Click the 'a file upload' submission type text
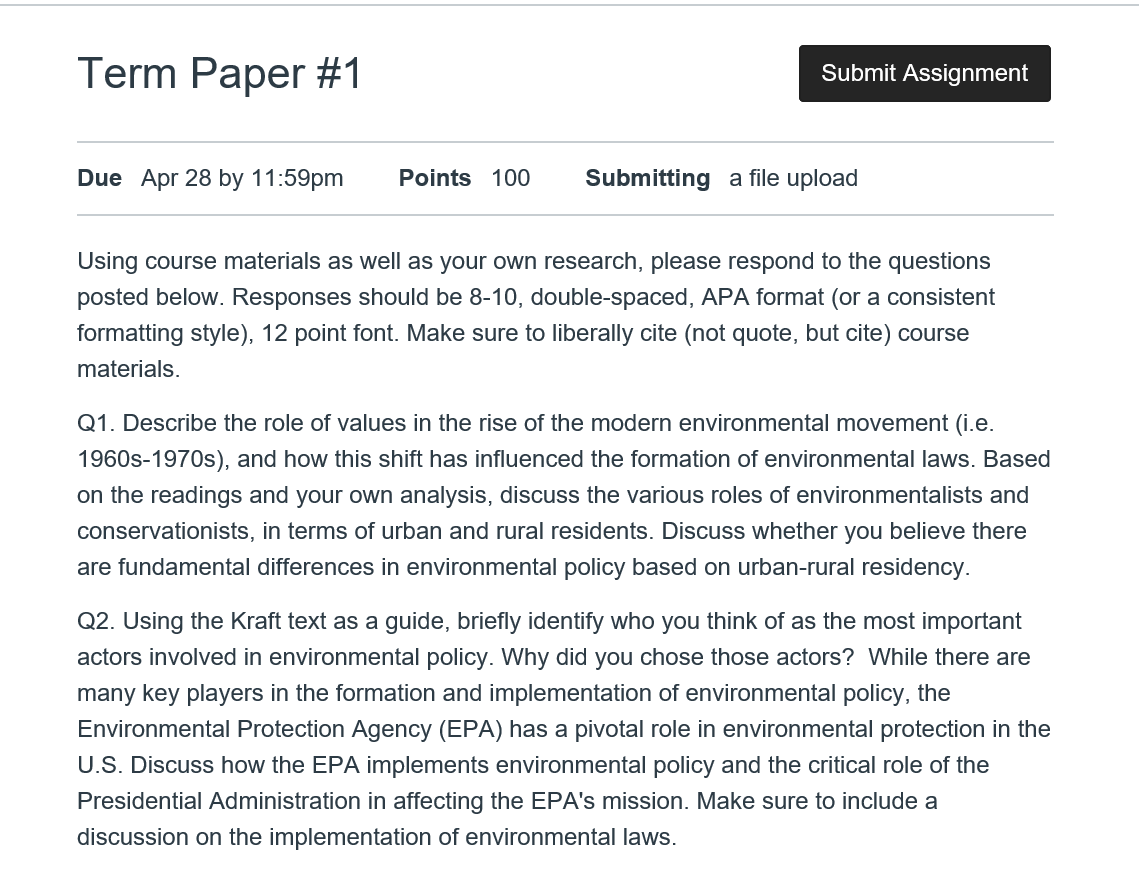The height and width of the screenshot is (890, 1139). tap(793, 178)
